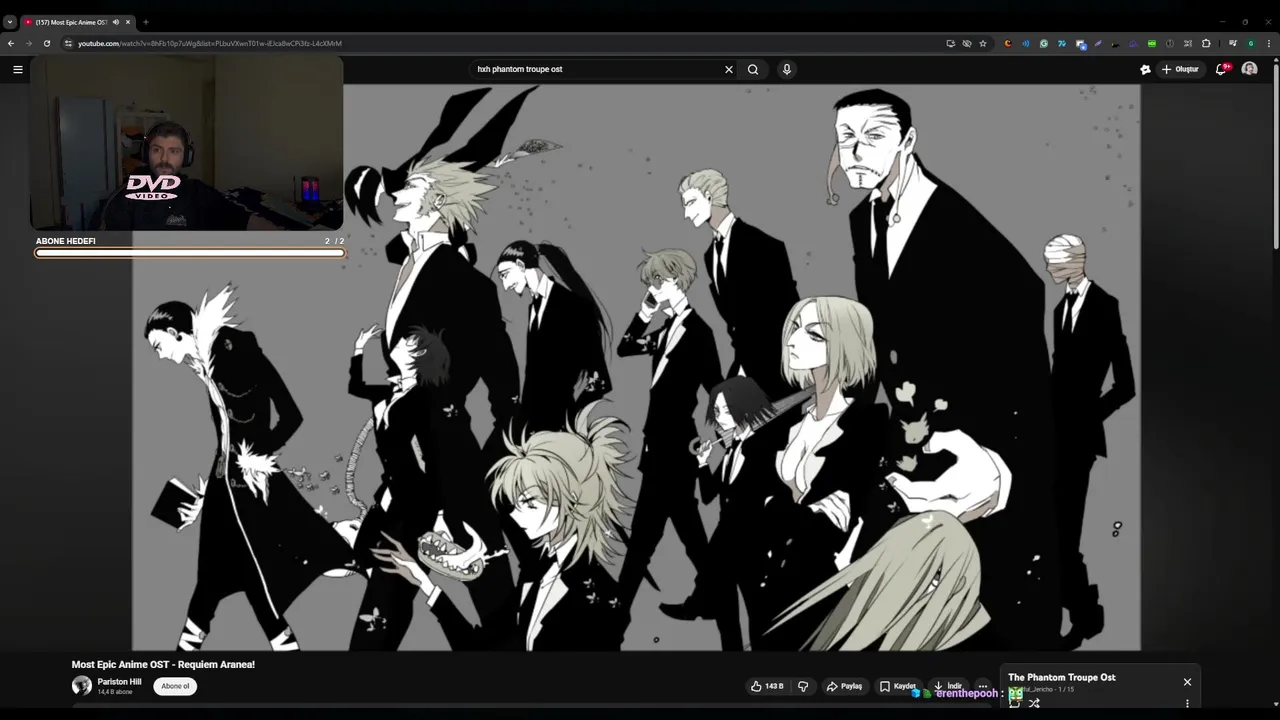Click the sparkle icon left of Oluştur
Image resolution: width=1280 pixels, height=720 pixels.
click(x=1145, y=69)
